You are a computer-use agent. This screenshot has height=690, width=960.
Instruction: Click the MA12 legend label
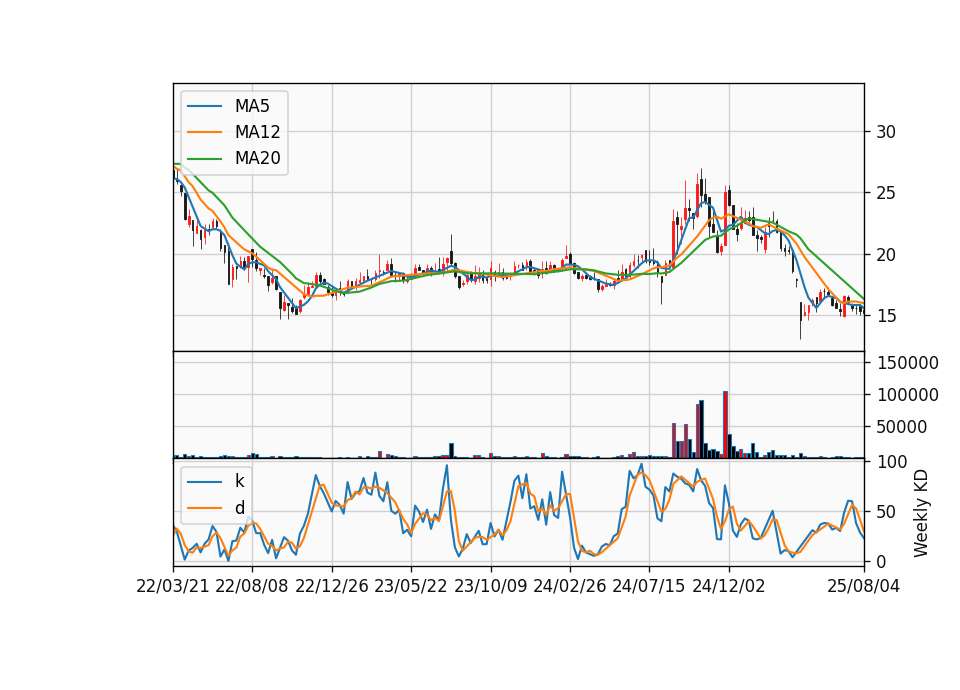click(x=257, y=132)
